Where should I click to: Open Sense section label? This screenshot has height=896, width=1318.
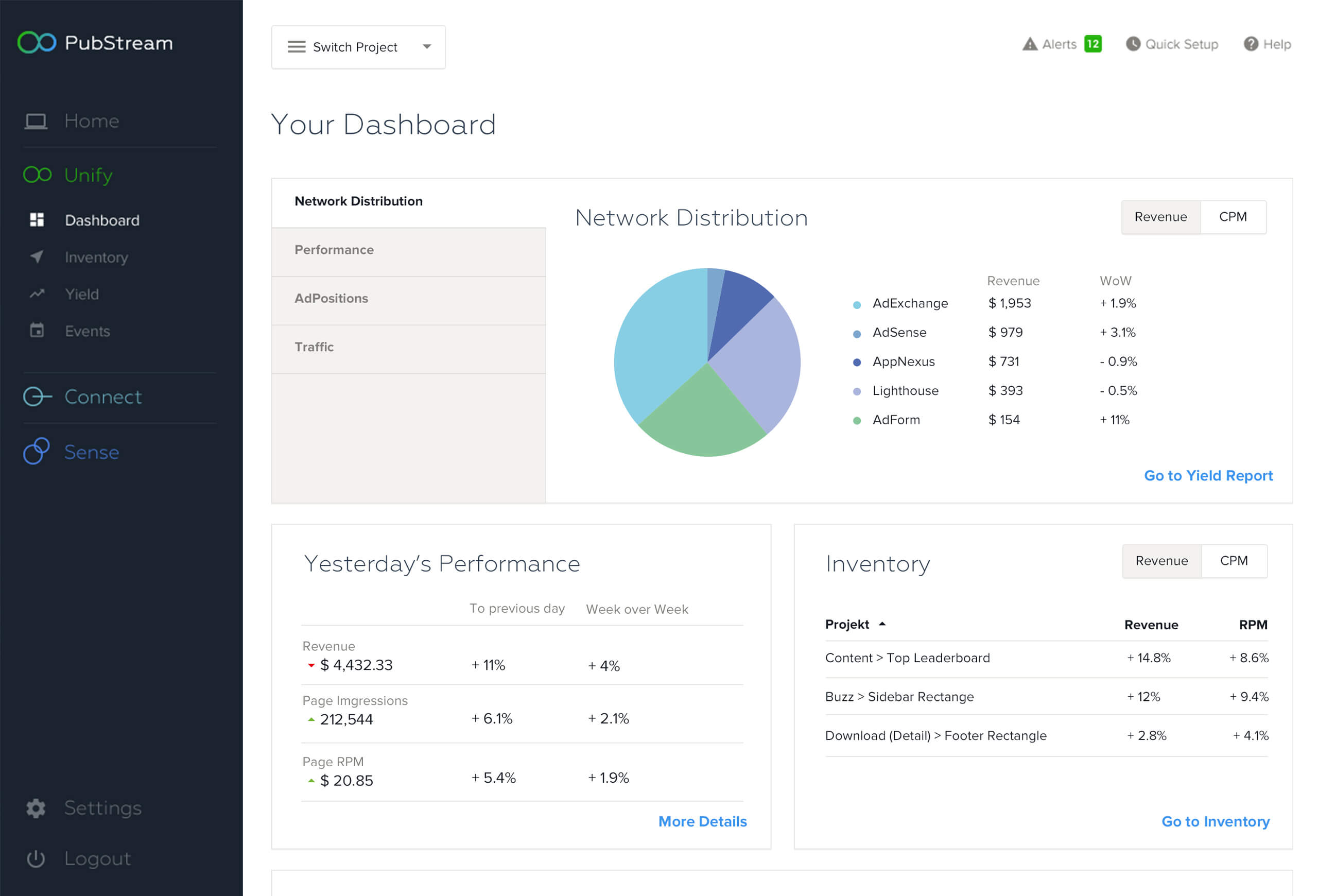click(91, 452)
